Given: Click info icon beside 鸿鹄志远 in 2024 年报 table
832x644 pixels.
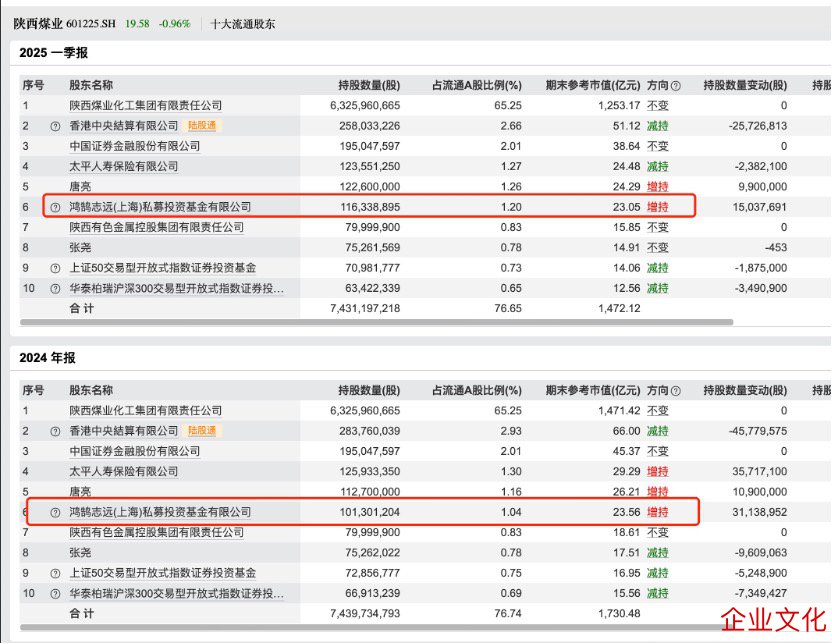Looking at the screenshot, I should click(x=55, y=512).
